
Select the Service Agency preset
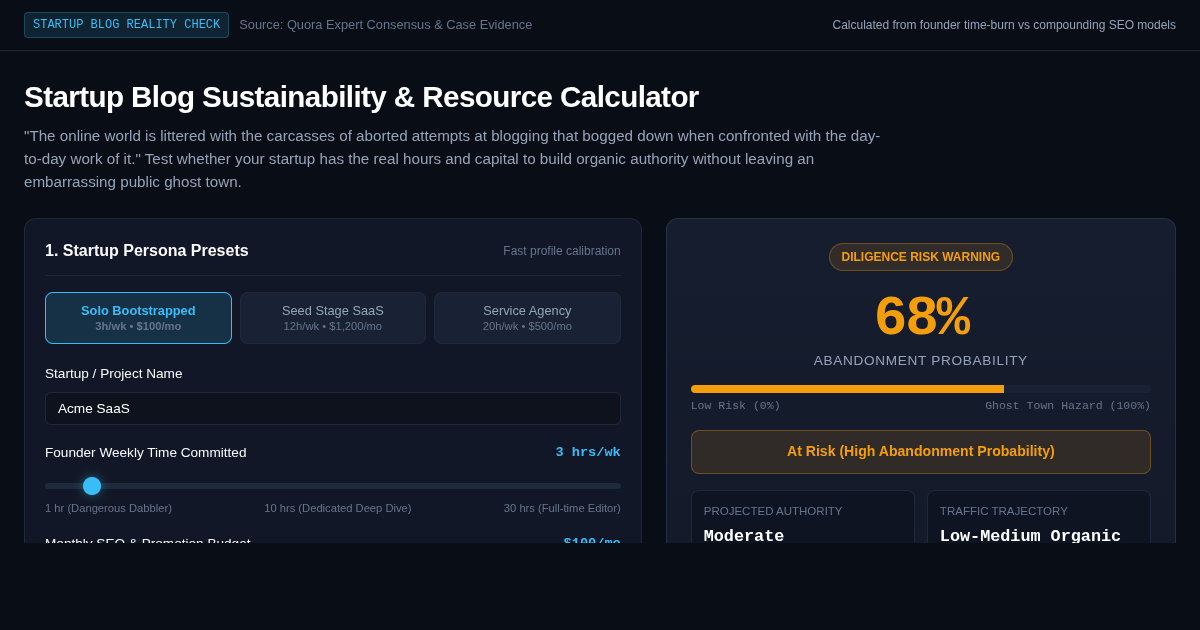(x=527, y=318)
